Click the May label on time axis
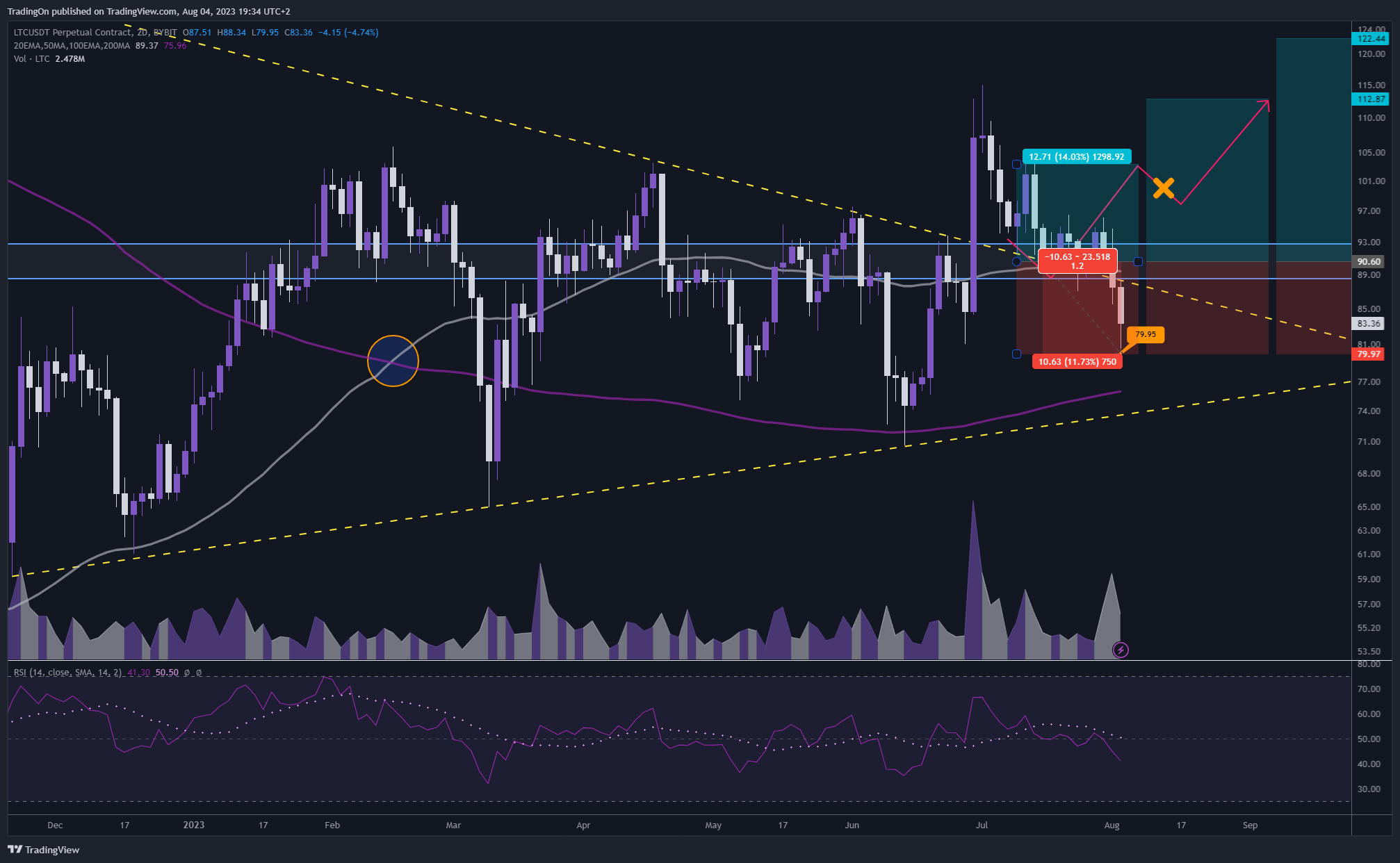Image resolution: width=1400 pixels, height=863 pixels. click(x=713, y=825)
